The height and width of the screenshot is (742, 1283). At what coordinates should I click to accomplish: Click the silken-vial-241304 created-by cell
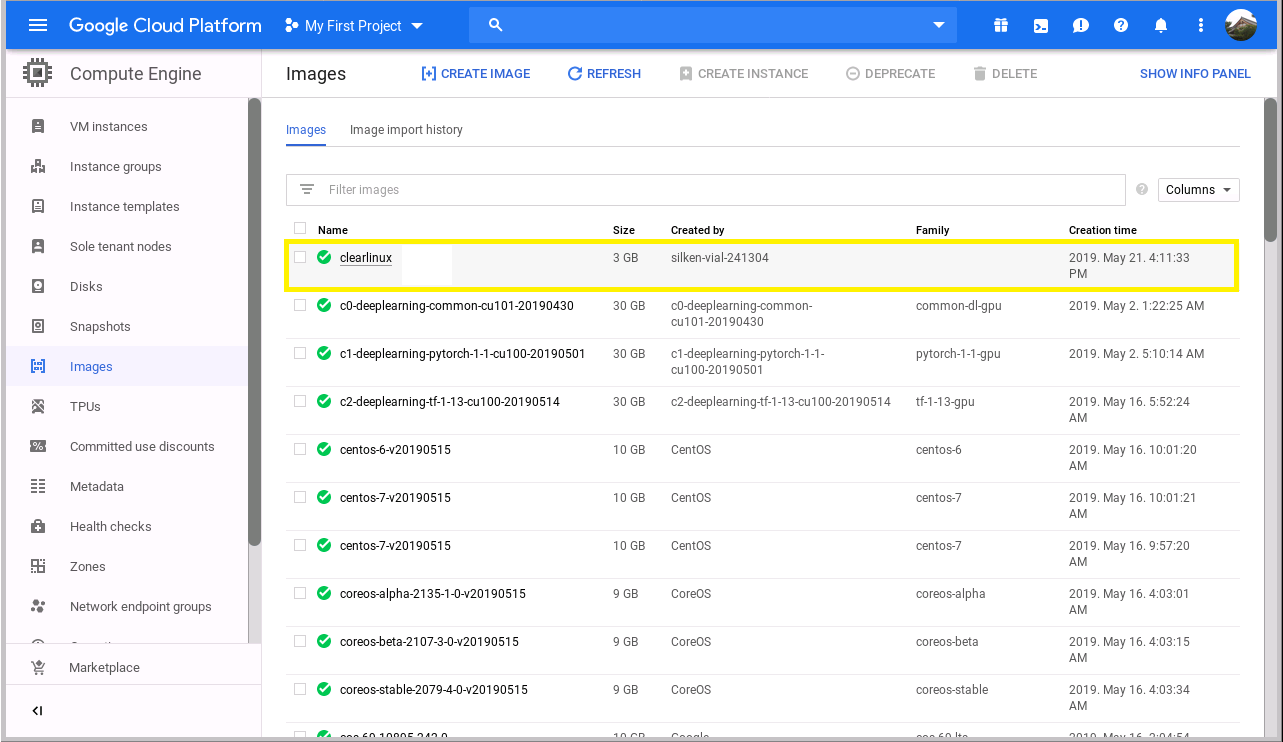click(720, 257)
